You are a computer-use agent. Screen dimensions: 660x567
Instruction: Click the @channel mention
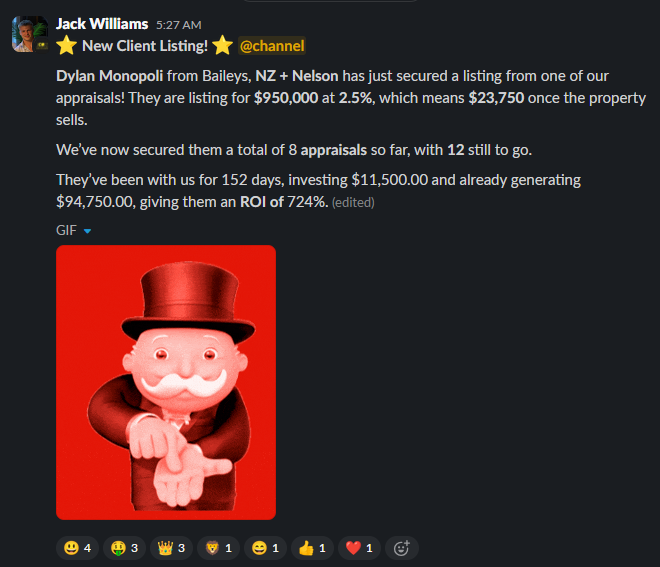272,45
